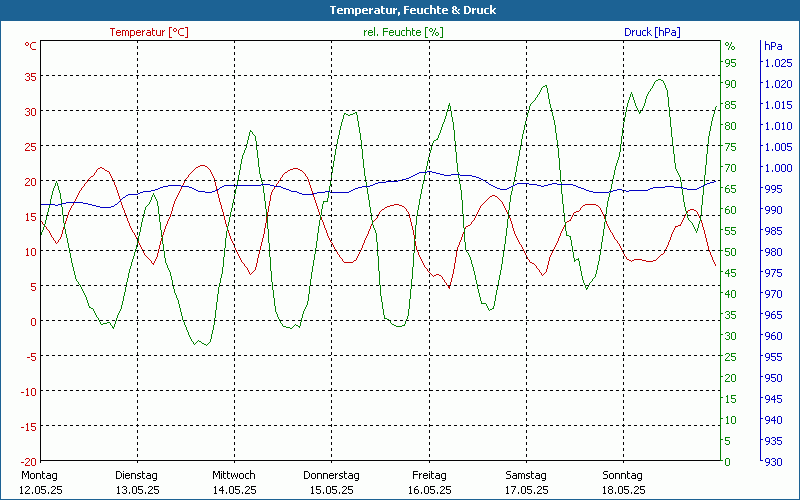Image resolution: width=800 pixels, height=500 pixels.
Task: Click the blue 'hPa' unit label
Action: [x=773, y=46]
